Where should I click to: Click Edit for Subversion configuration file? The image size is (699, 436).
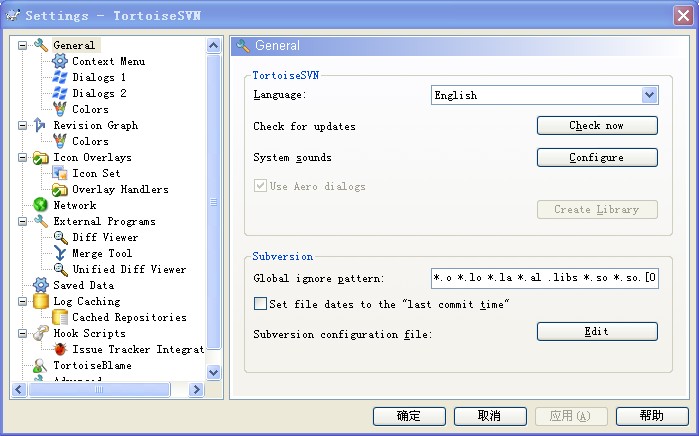597,331
